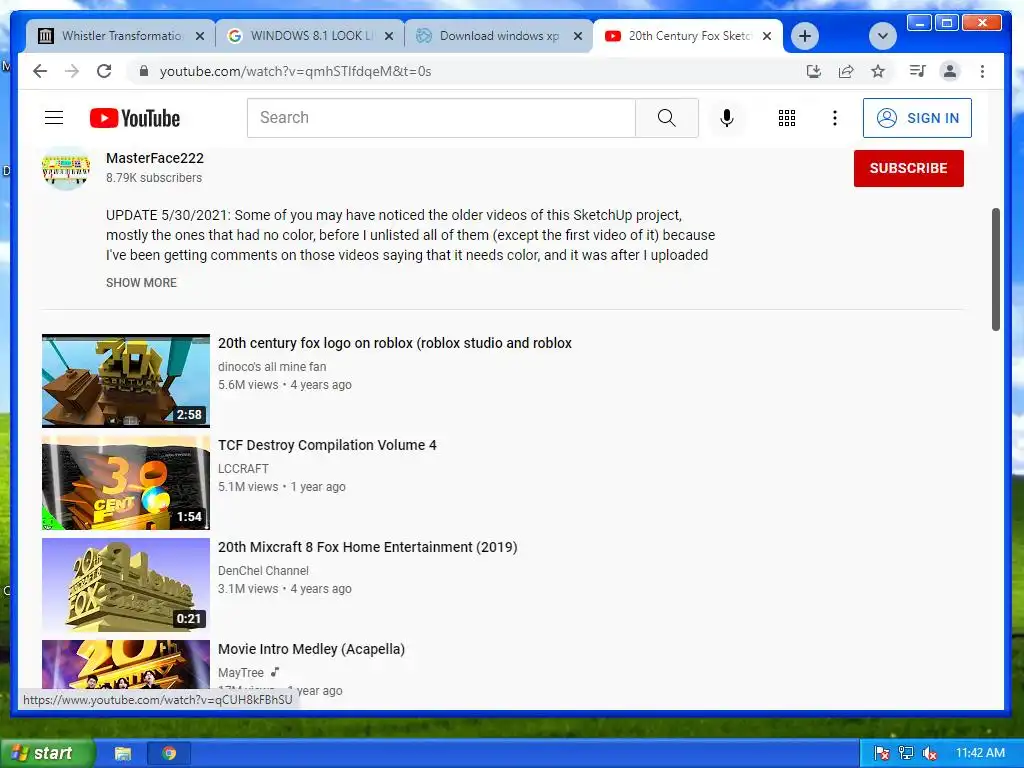Click the SIGN IN button

pos(917,118)
